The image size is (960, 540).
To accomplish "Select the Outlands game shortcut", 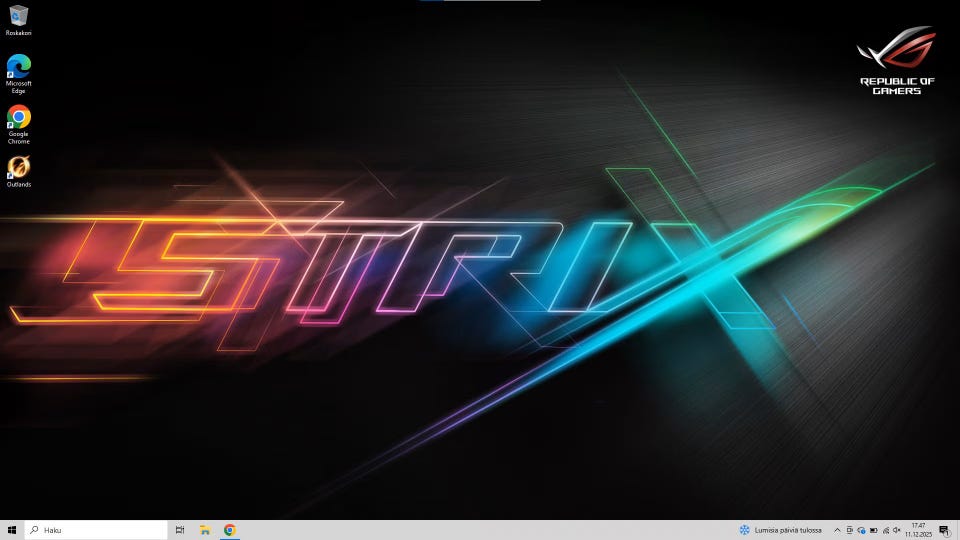I will tap(18, 168).
